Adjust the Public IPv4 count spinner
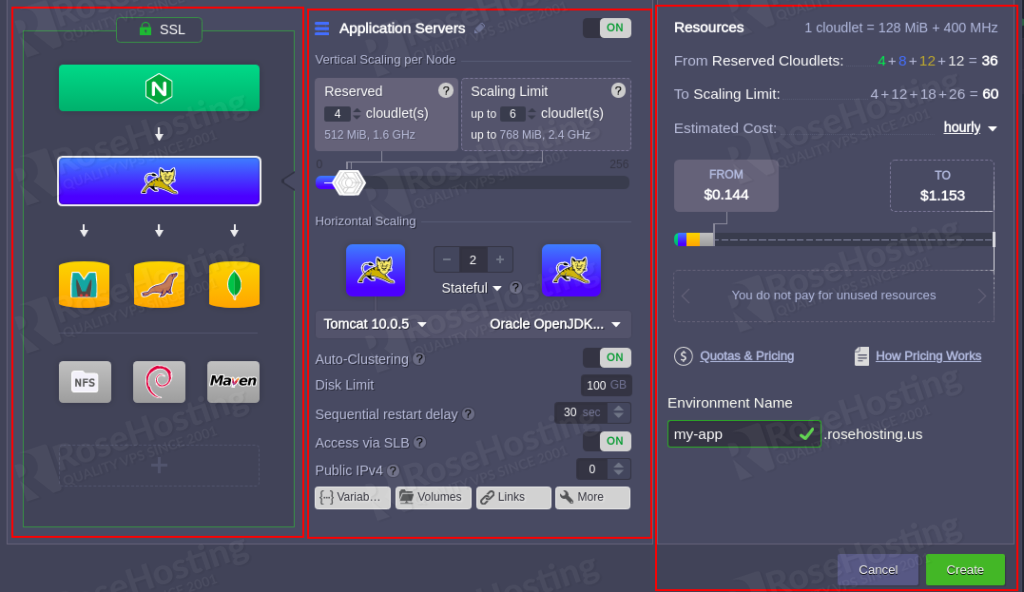Screen dimensions: 1024x592 click(x=618, y=469)
